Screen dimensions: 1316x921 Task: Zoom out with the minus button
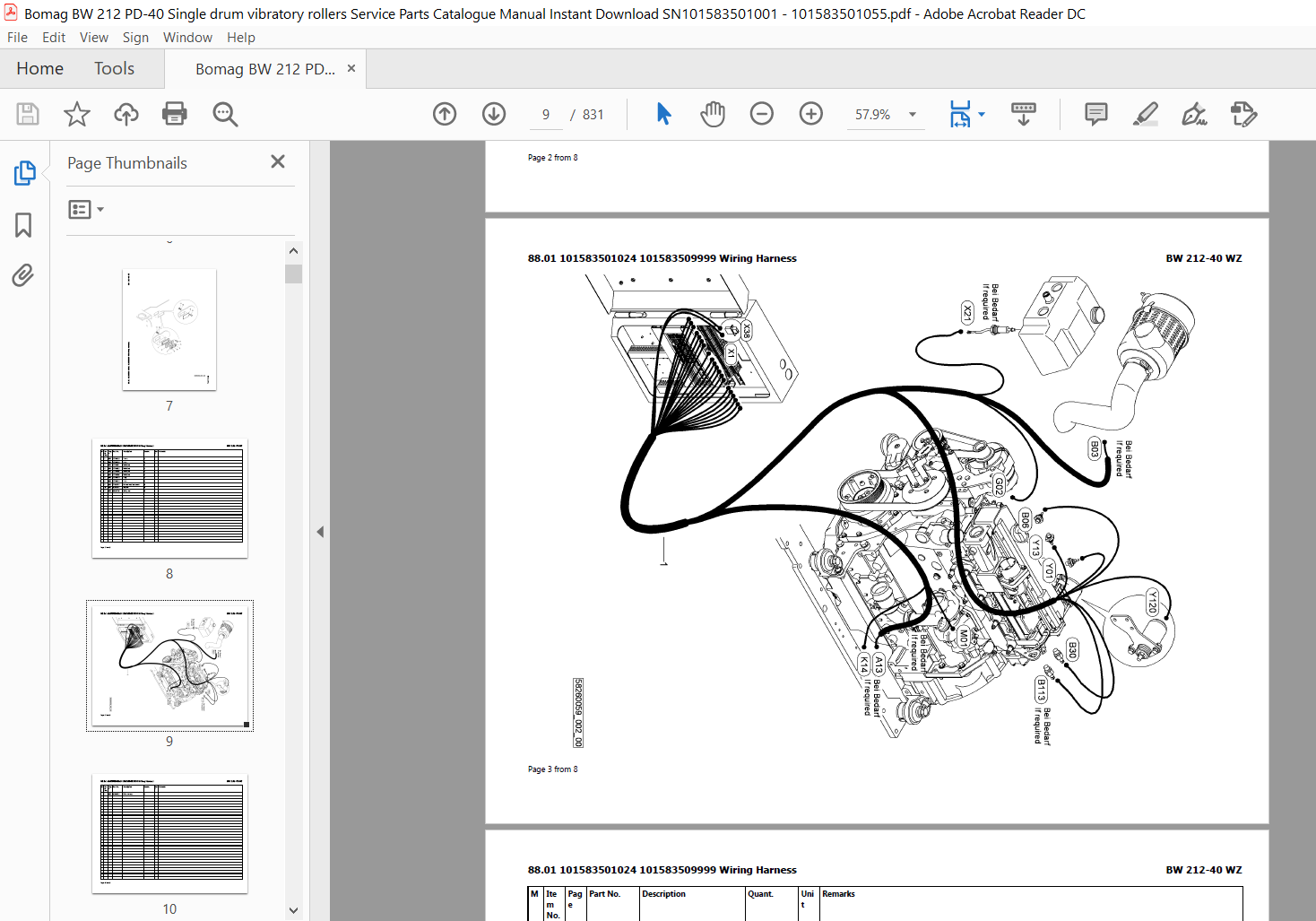pos(762,114)
